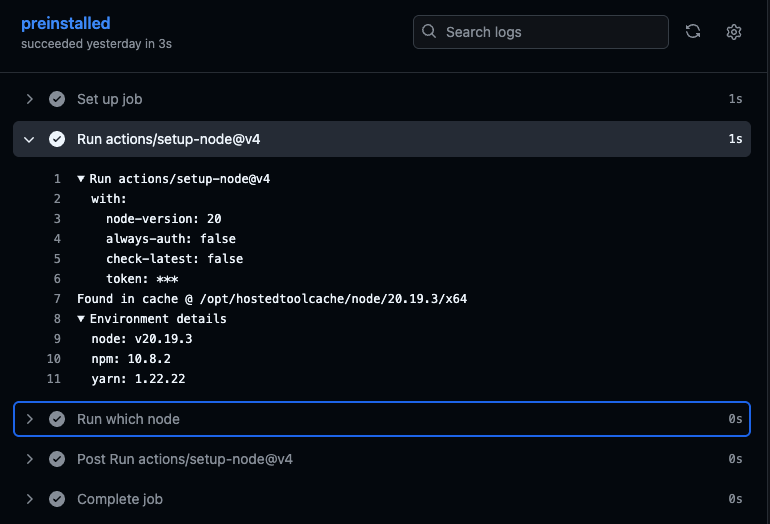Click log line number 6
Image resolution: width=770 pixels, height=524 pixels.
click(x=57, y=279)
